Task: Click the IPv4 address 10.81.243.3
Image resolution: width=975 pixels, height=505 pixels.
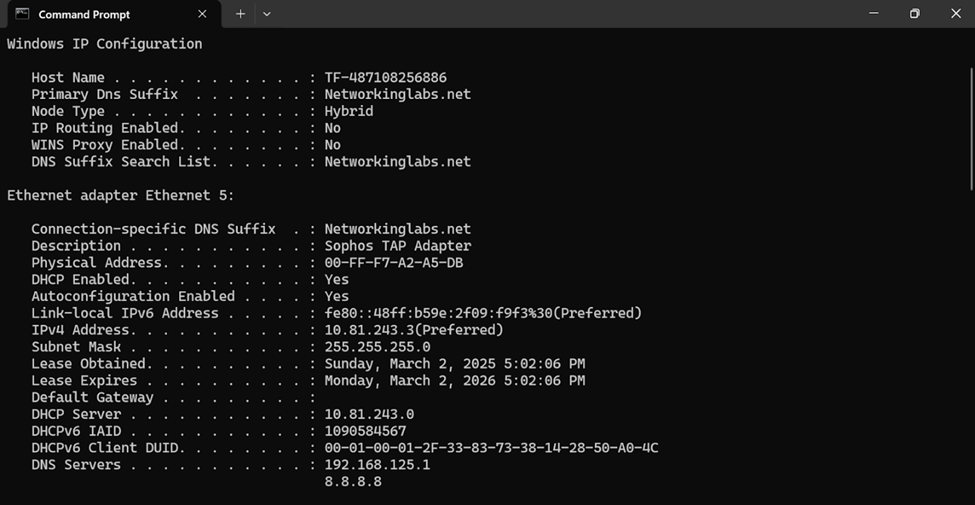Action: (369, 330)
